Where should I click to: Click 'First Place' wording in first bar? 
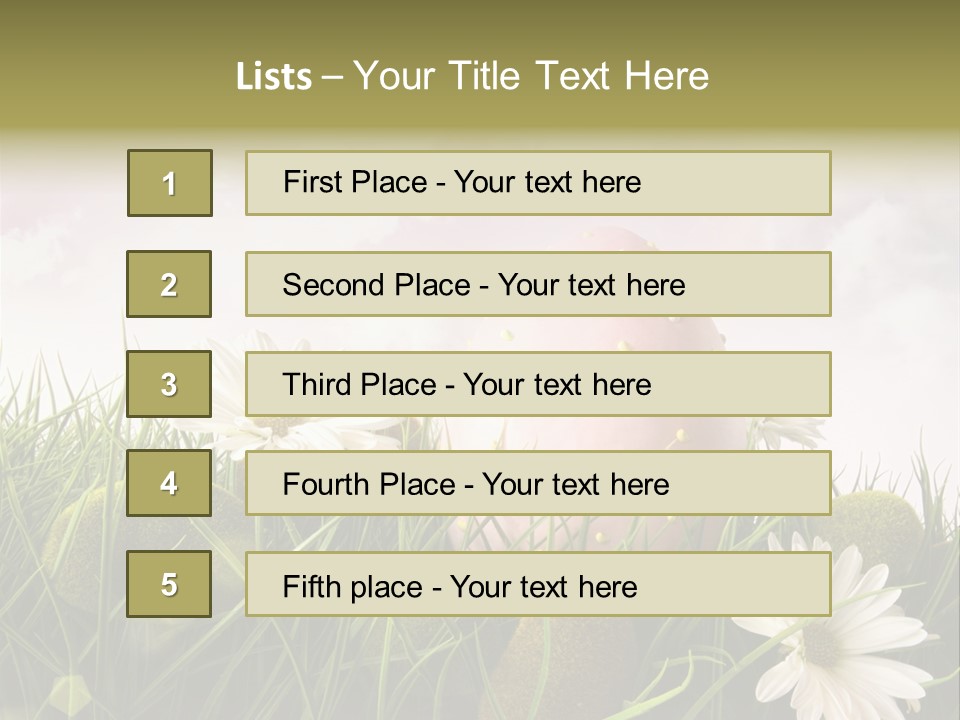point(355,182)
